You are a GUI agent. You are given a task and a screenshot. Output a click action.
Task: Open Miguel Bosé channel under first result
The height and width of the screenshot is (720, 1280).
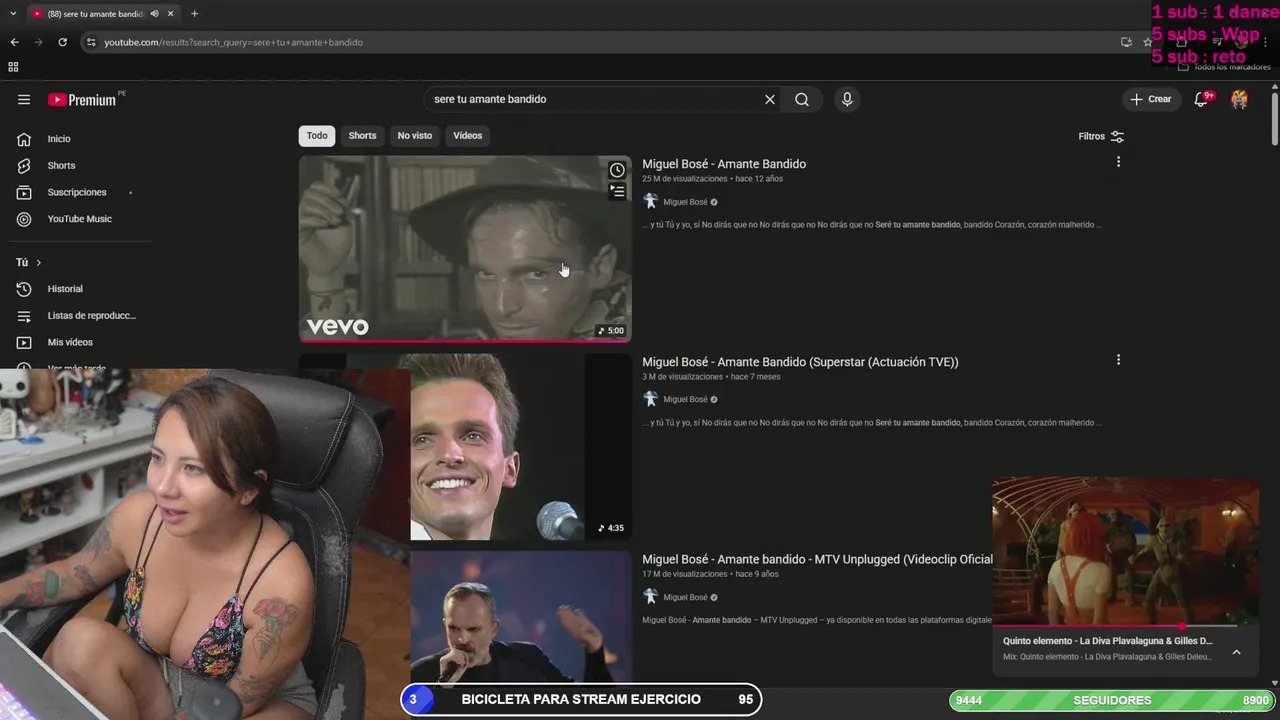click(685, 202)
